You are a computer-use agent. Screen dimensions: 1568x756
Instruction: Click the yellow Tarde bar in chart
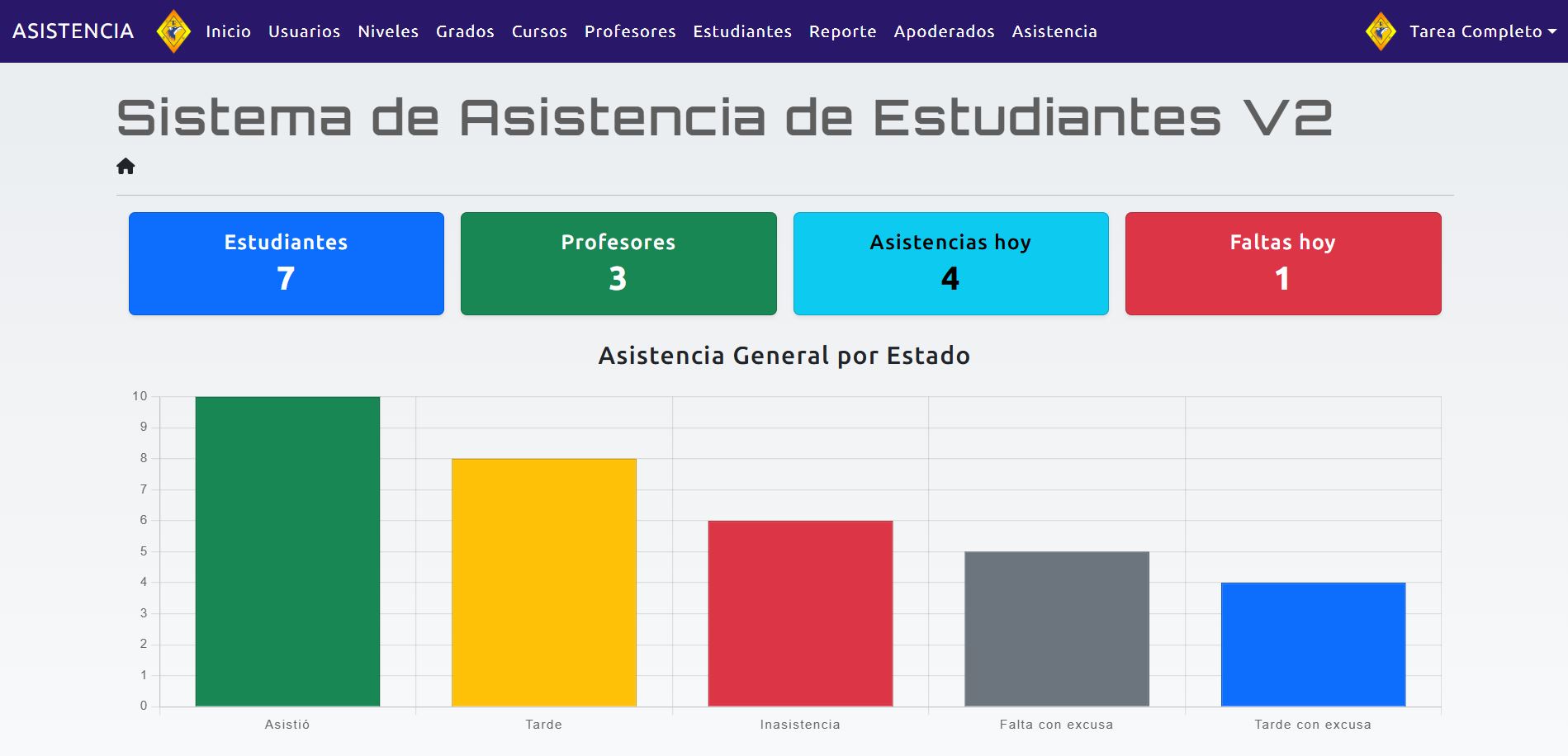tap(543, 582)
